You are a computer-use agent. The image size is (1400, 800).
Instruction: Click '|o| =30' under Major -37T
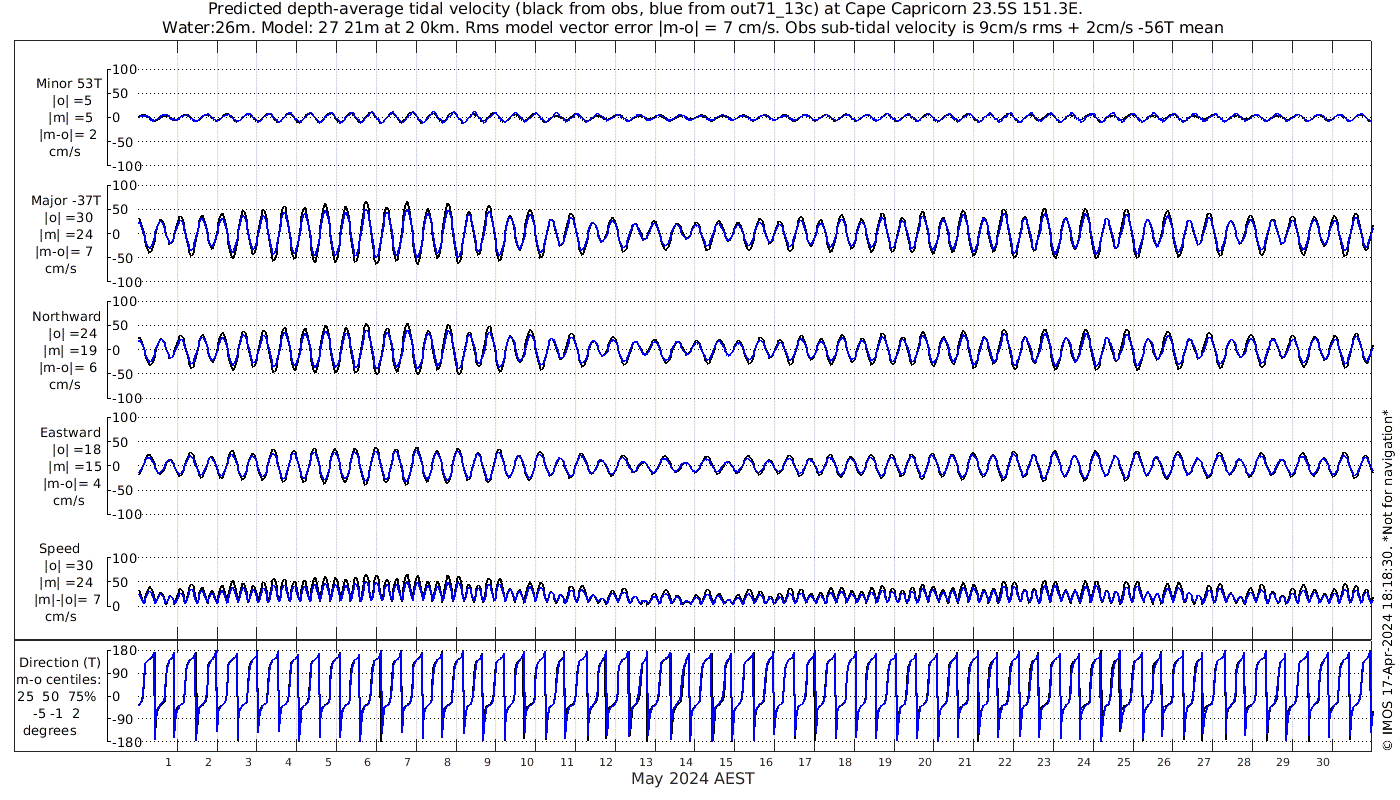[x=68, y=218]
